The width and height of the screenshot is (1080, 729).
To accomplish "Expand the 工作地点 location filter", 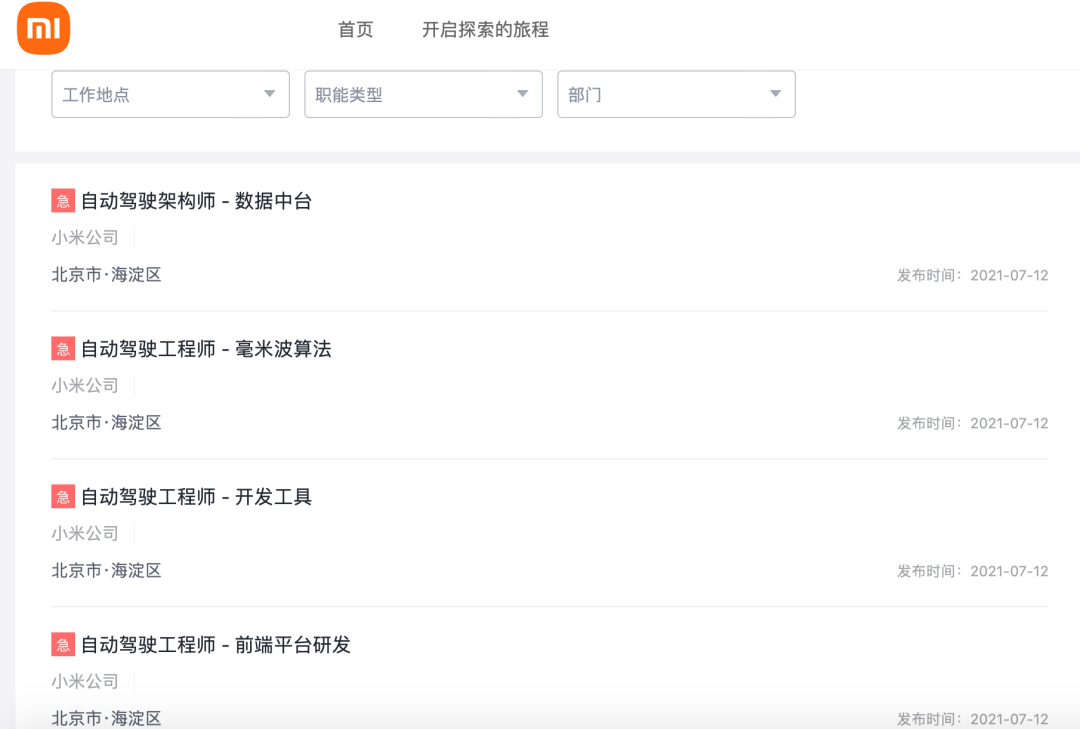I will [170, 94].
